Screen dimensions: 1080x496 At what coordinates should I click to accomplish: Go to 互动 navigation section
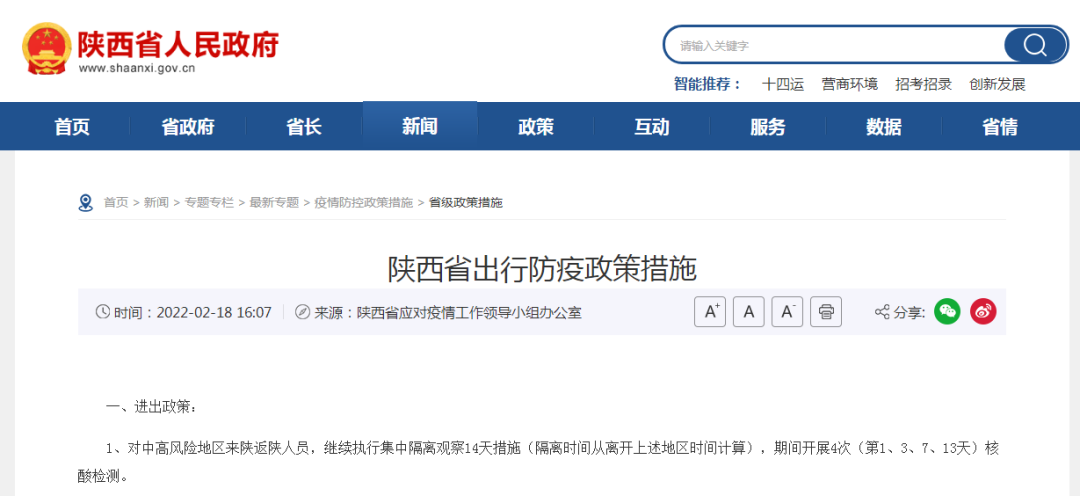tap(652, 127)
